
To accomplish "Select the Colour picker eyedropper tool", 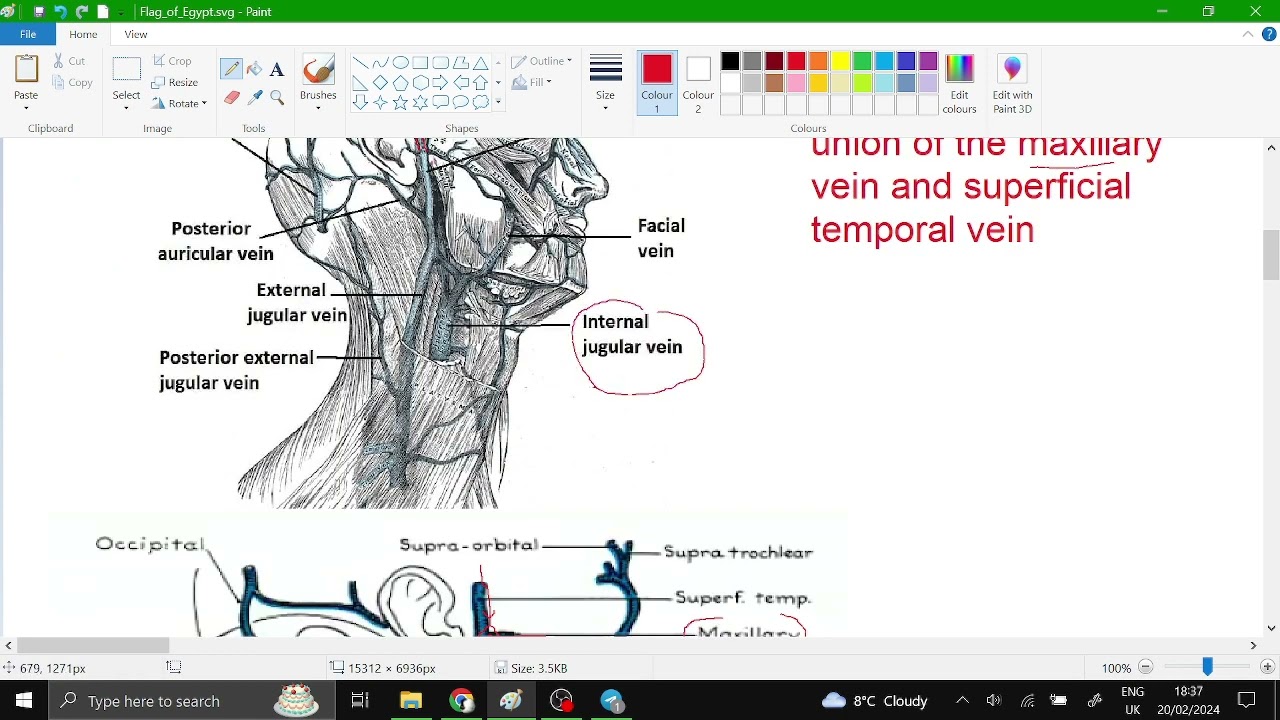I will (254, 97).
